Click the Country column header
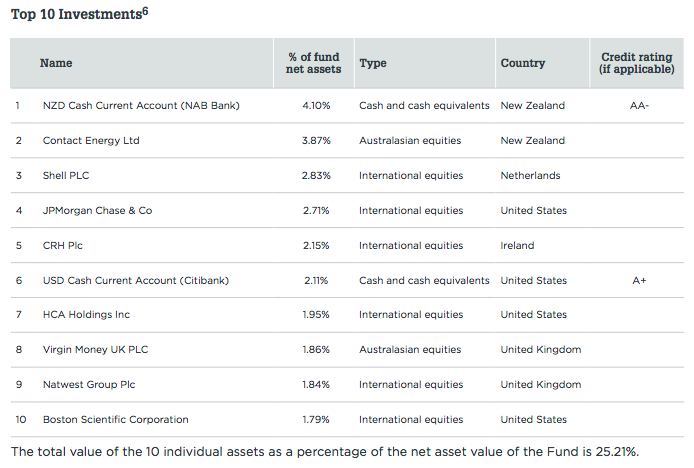Screen dimensions: 694x468 [x=523, y=63]
